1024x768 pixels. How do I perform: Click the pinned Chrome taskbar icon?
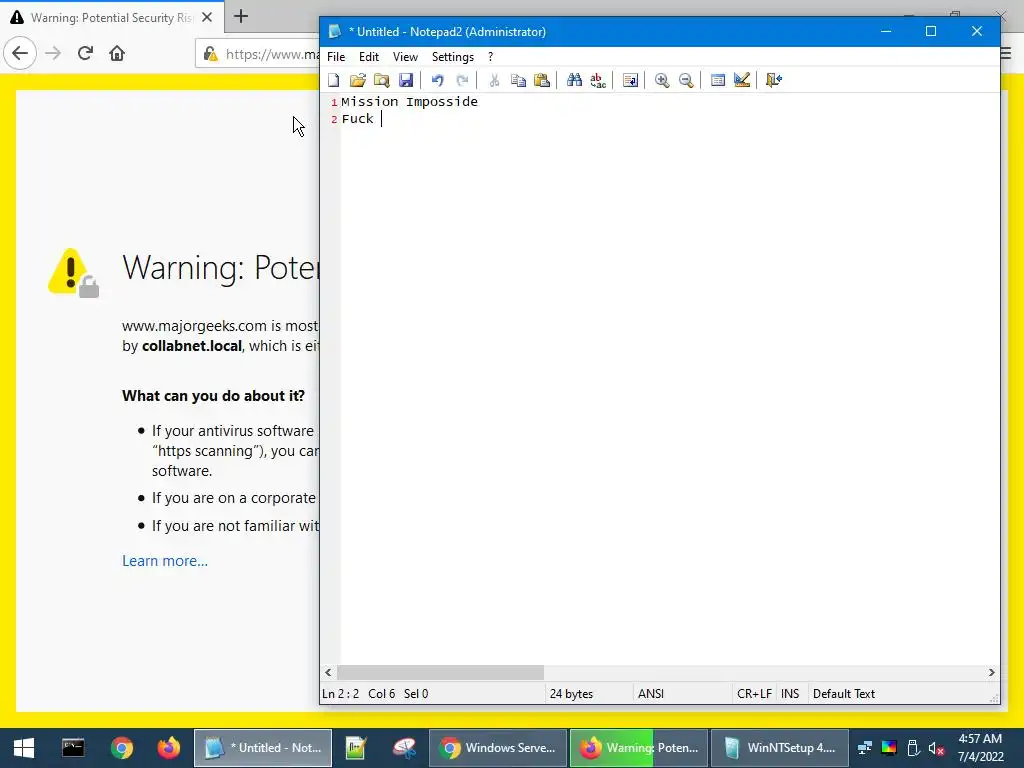pyautogui.click(x=121, y=748)
